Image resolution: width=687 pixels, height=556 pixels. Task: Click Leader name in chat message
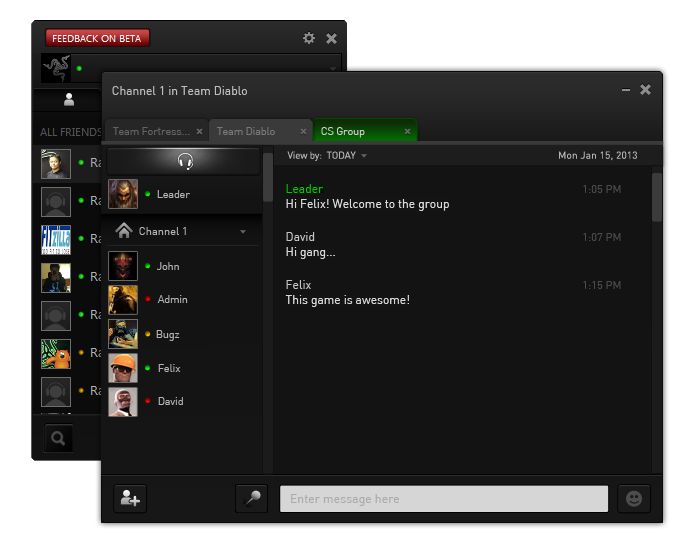(304, 189)
